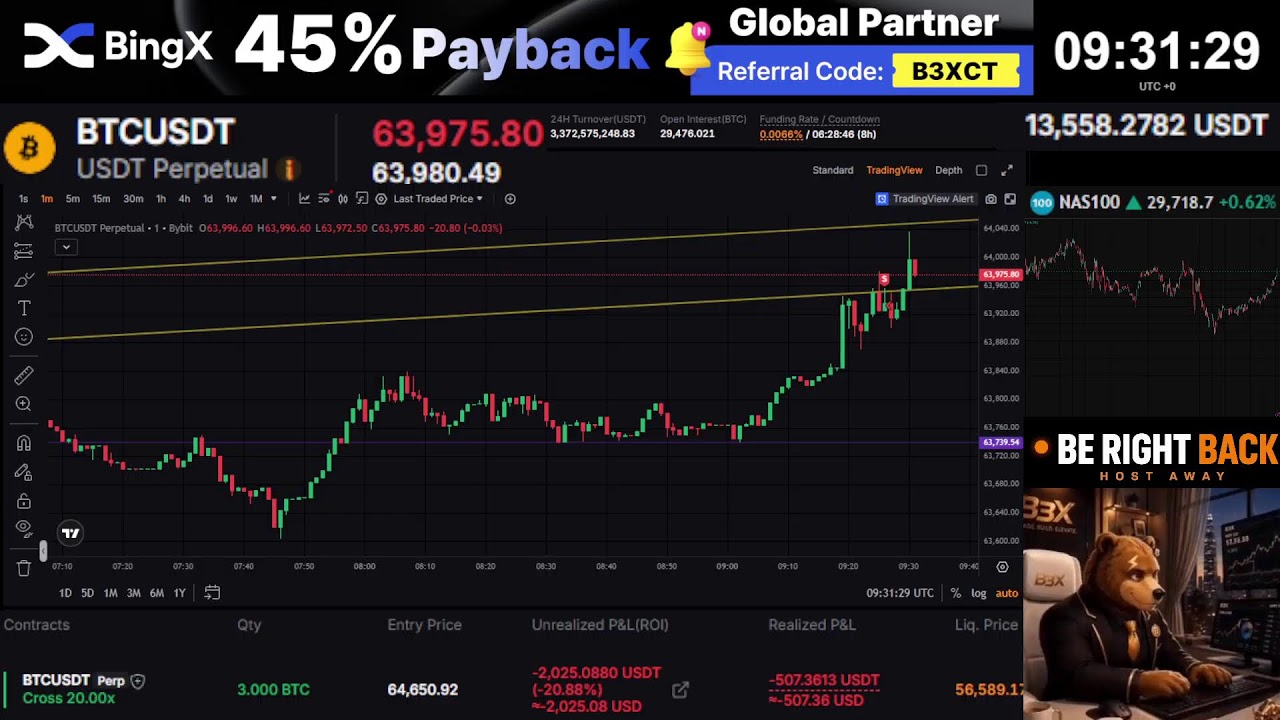
Task: Click the TradingView Alert button
Action: pyautogui.click(x=925, y=199)
